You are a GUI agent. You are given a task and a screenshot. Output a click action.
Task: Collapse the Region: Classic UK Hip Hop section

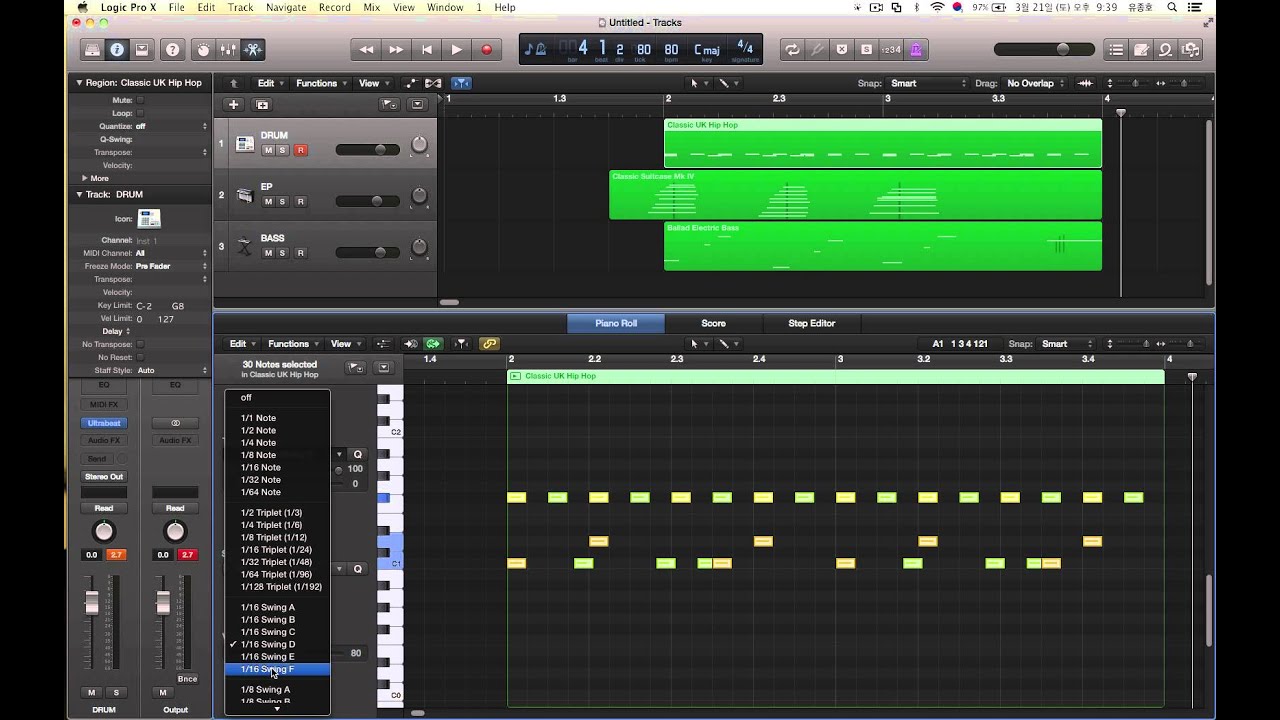coord(79,83)
